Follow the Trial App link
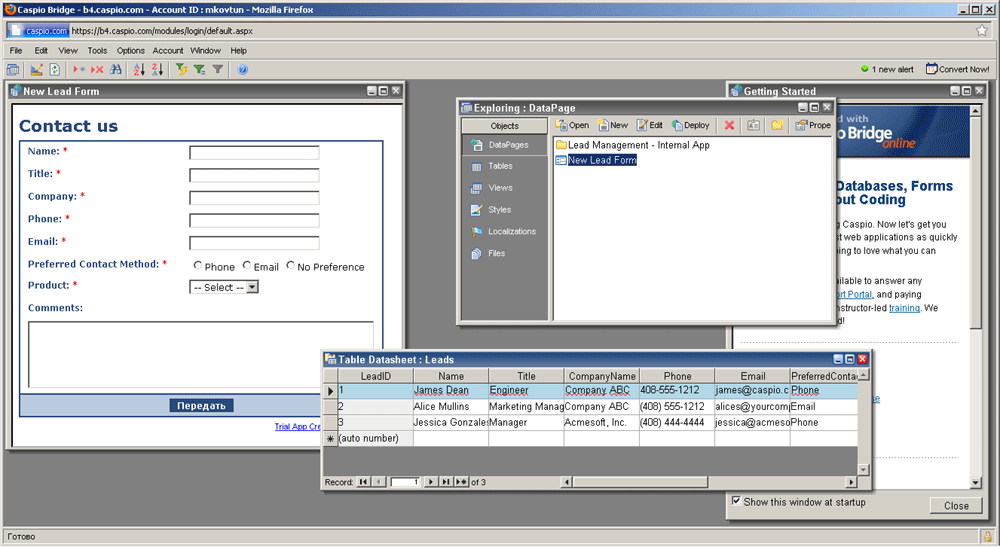 point(298,427)
